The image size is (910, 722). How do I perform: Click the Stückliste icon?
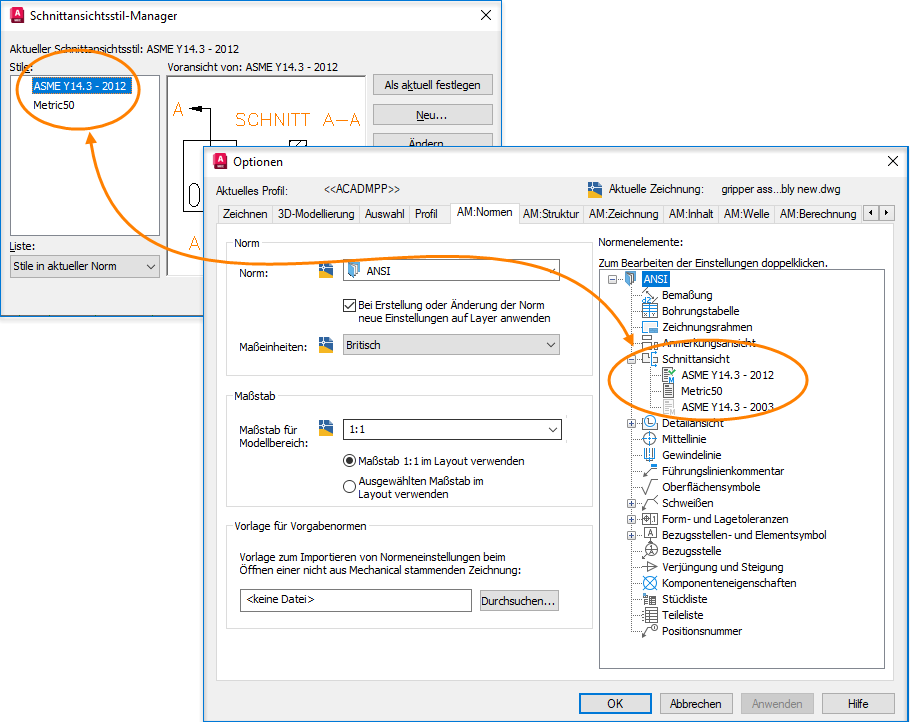tap(649, 598)
